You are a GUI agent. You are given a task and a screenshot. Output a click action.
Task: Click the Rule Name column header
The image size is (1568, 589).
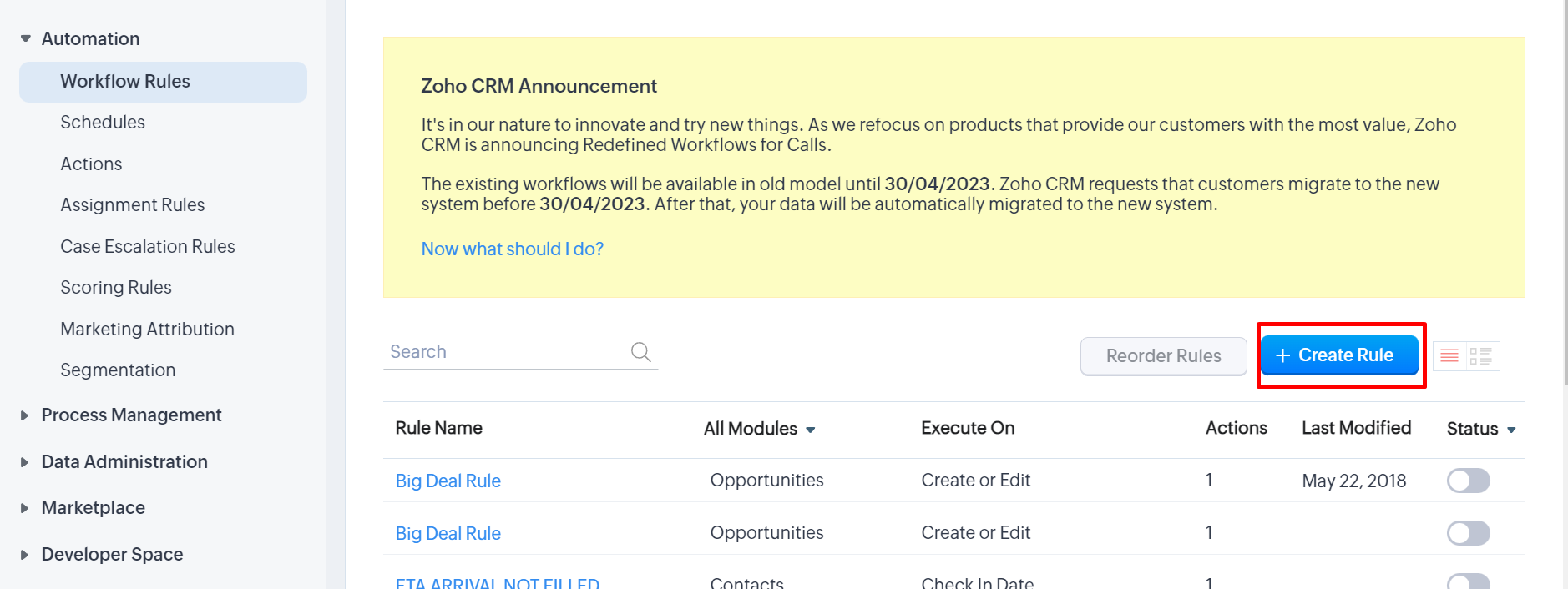pos(439,428)
